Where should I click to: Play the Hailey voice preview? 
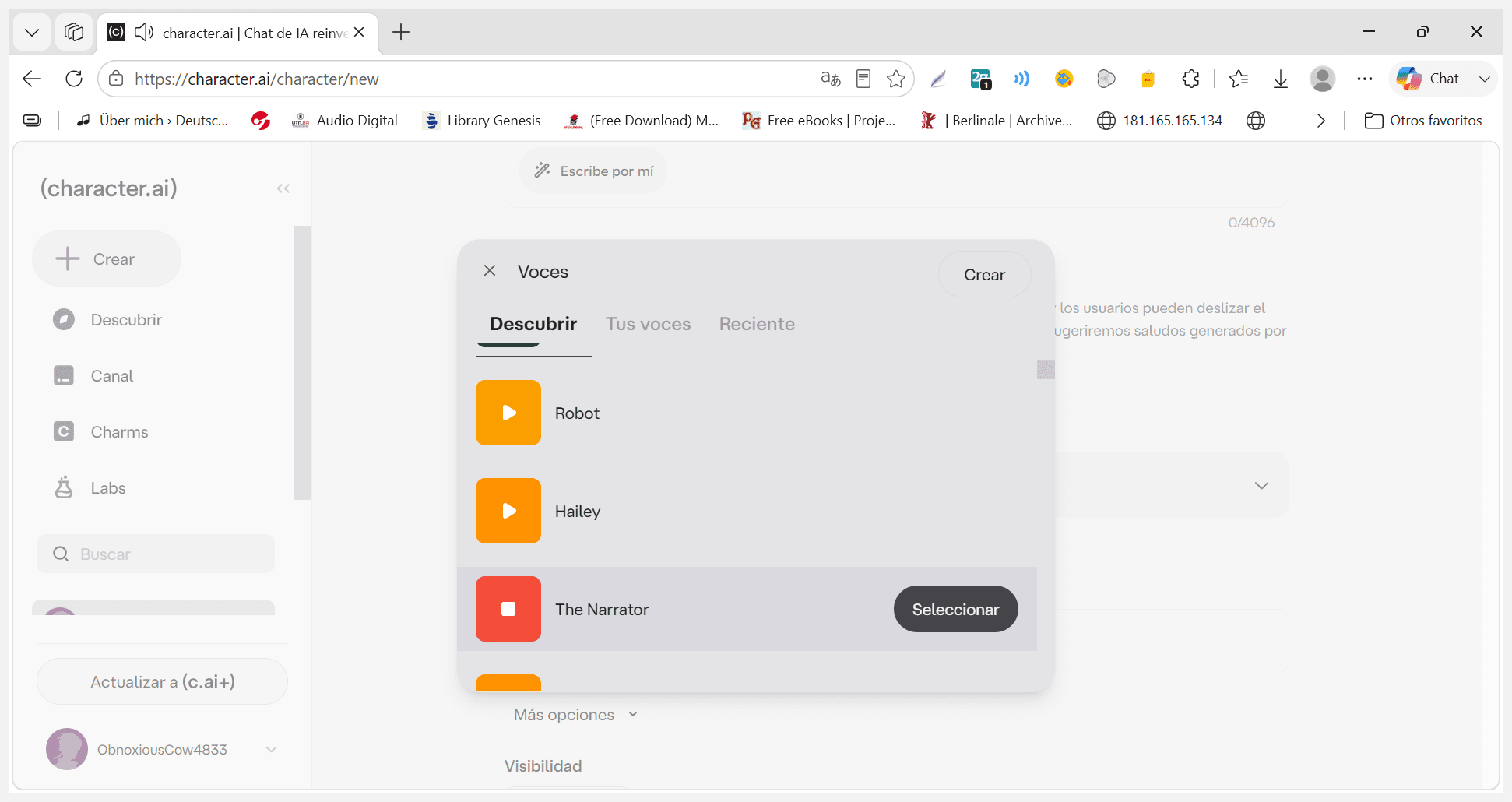[508, 511]
